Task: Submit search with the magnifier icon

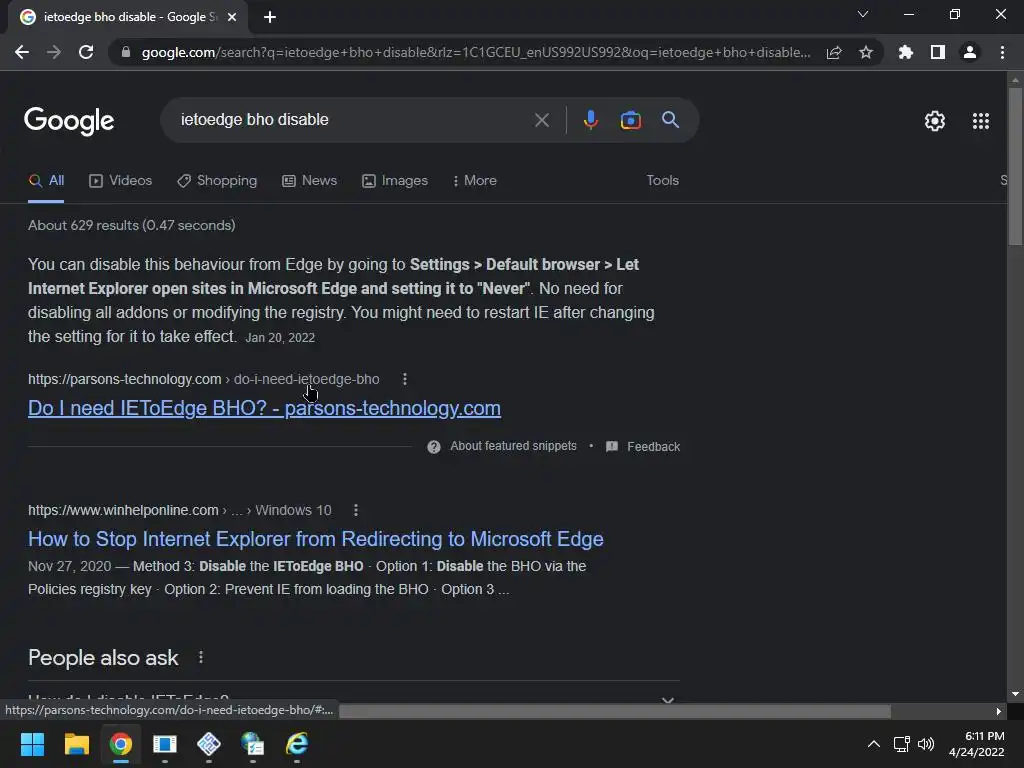Action: [x=670, y=120]
